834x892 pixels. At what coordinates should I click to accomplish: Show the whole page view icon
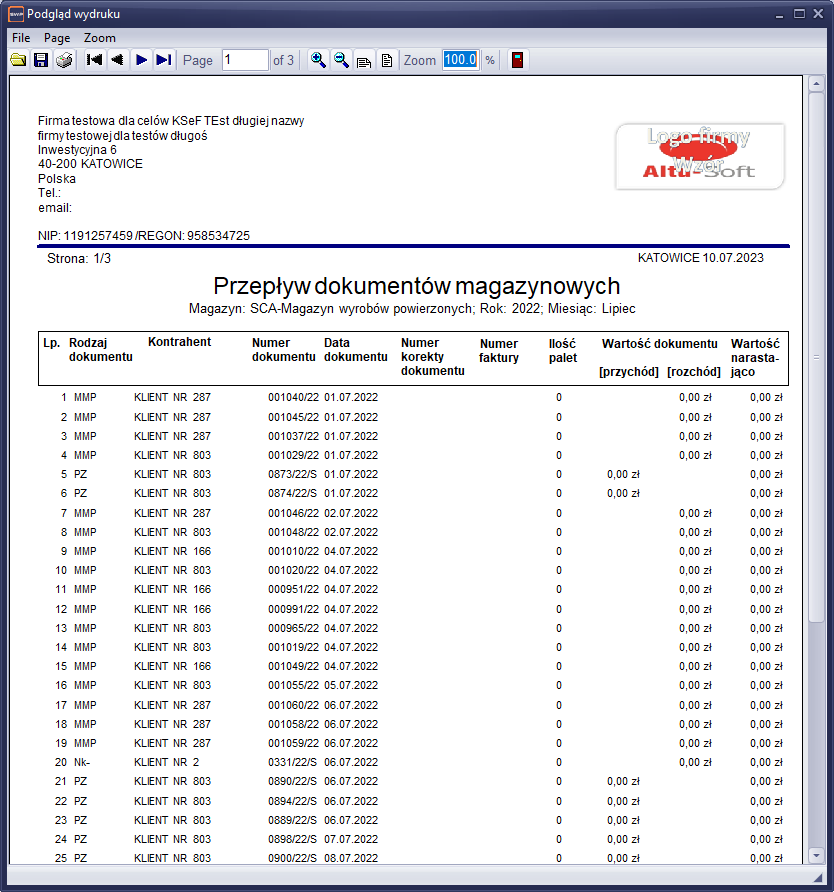pyautogui.click(x=386, y=60)
